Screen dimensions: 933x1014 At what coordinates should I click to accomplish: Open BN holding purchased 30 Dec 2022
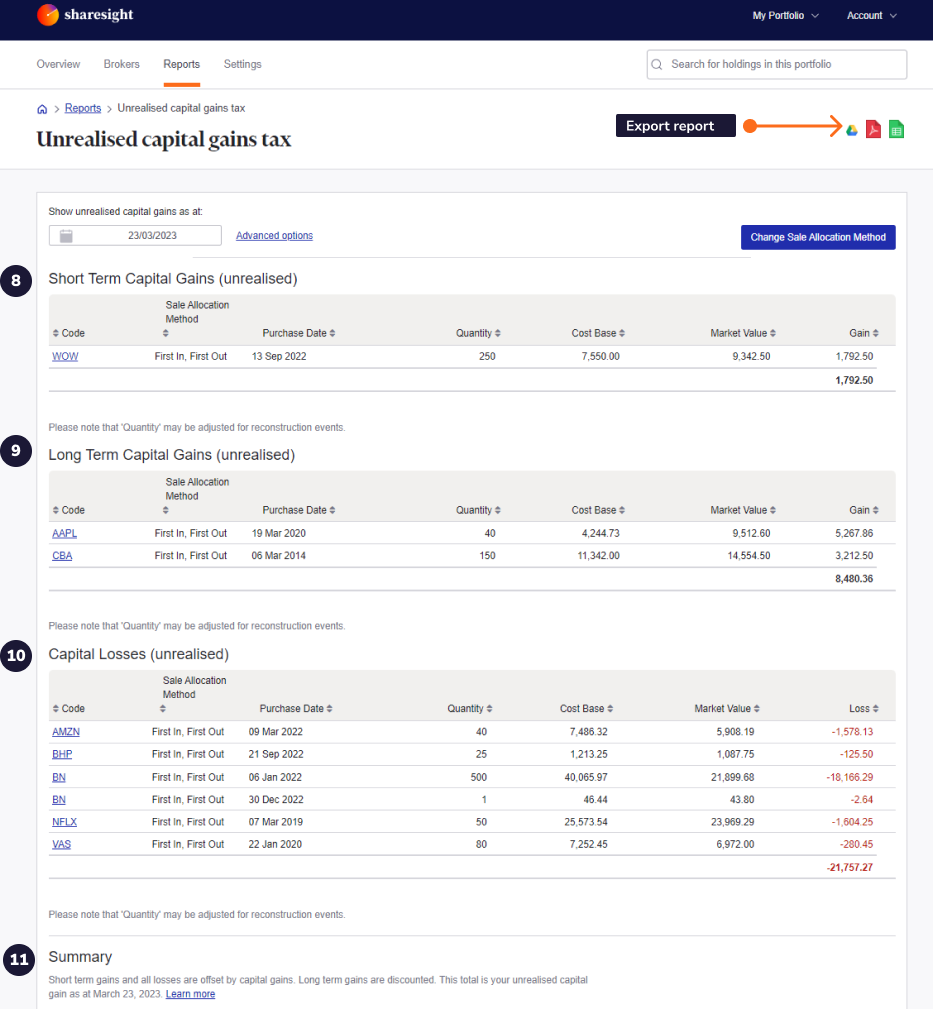pyautogui.click(x=59, y=800)
